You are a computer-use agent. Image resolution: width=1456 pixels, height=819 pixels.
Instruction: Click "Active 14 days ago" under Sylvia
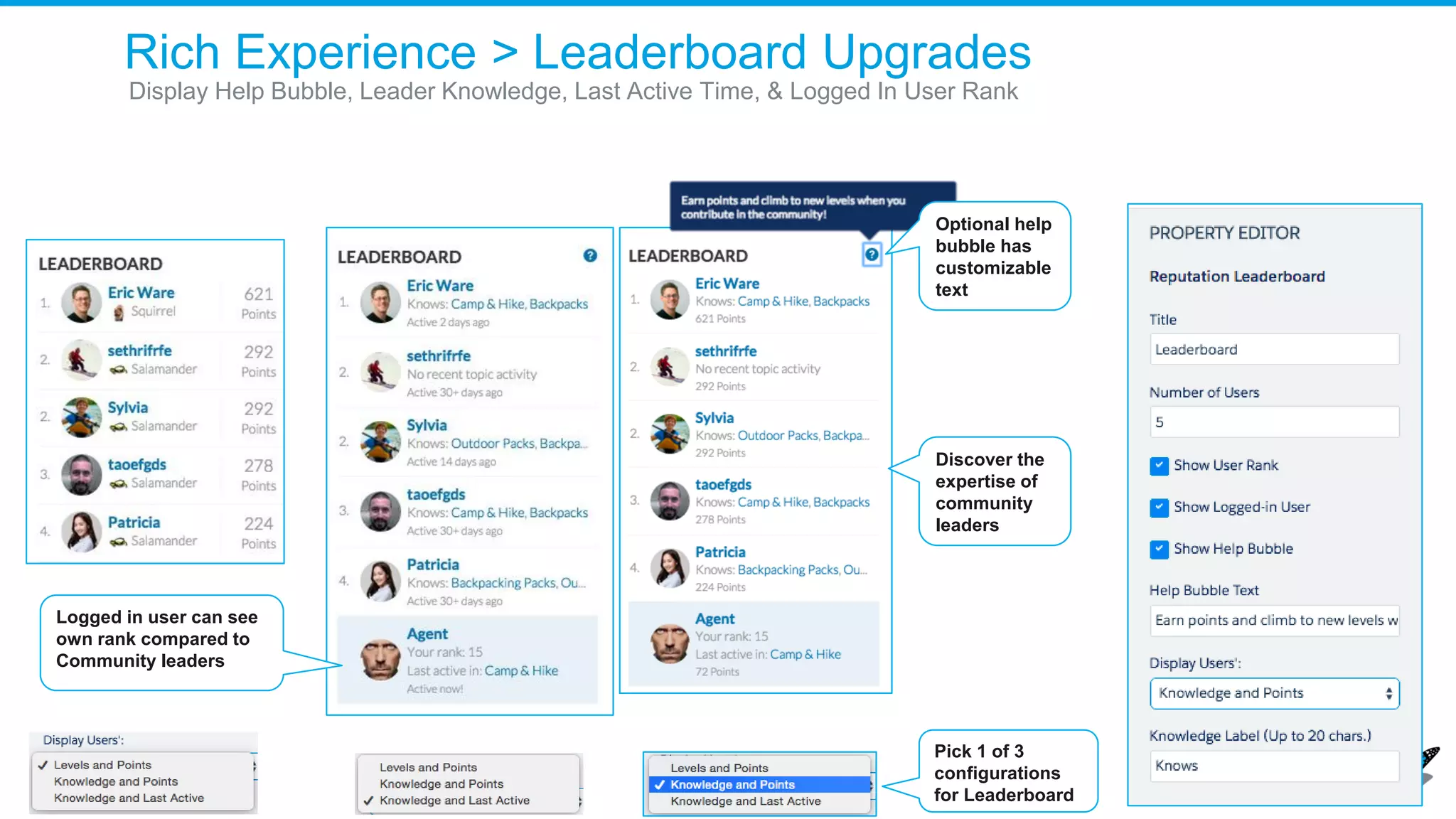coord(451,462)
